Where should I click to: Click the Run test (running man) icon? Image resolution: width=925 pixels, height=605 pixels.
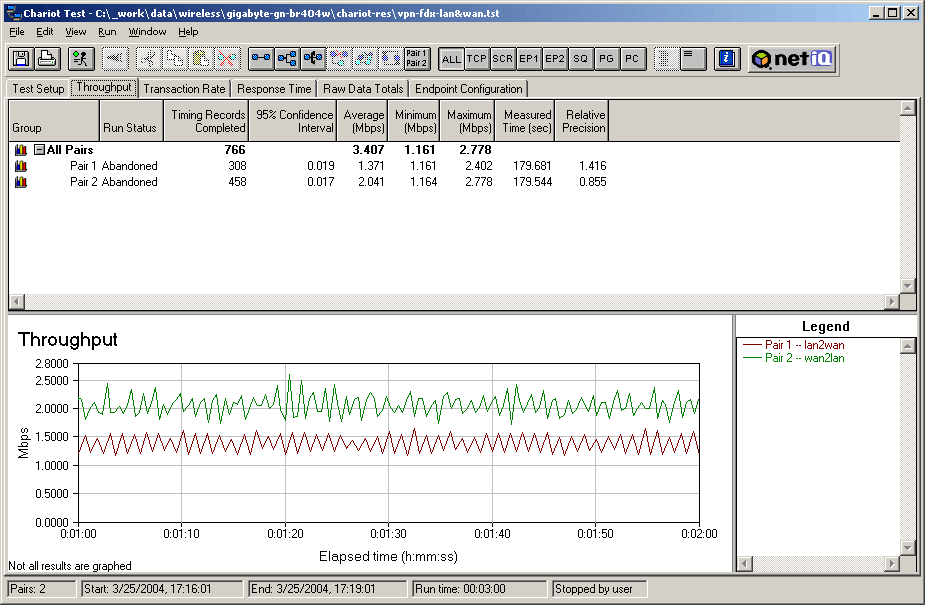[81, 59]
